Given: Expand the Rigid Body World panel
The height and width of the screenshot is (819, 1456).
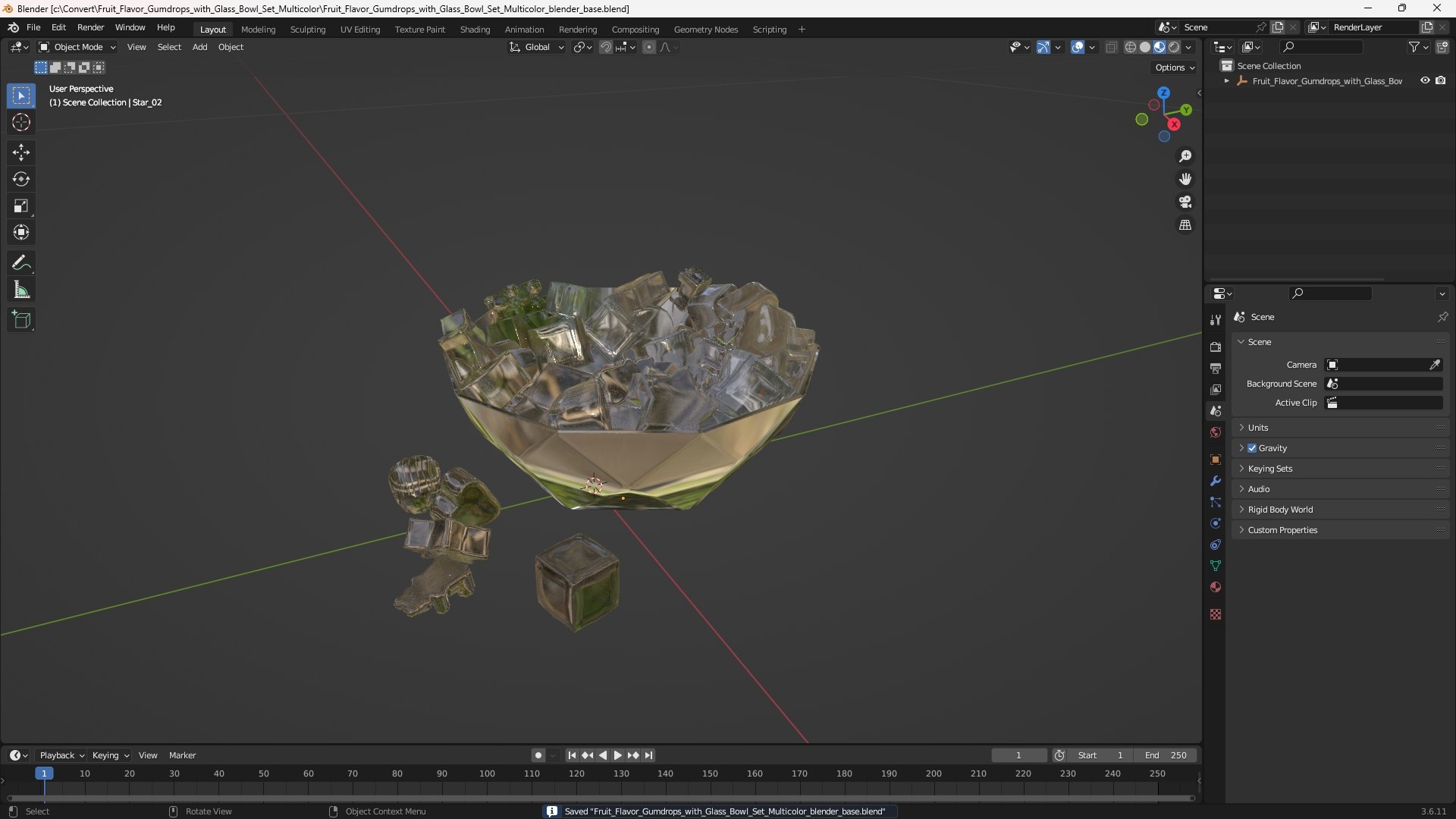Looking at the screenshot, I should point(1340,510).
